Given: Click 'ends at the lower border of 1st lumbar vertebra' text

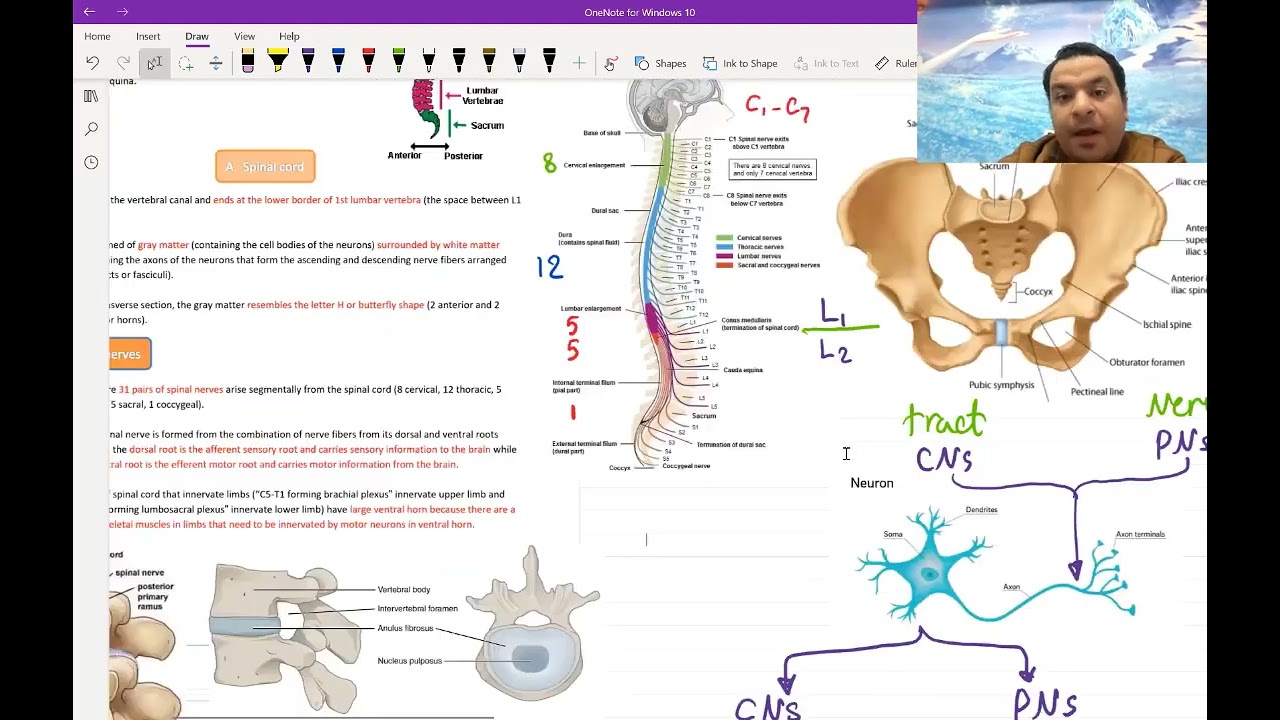Looking at the screenshot, I should [317, 200].
